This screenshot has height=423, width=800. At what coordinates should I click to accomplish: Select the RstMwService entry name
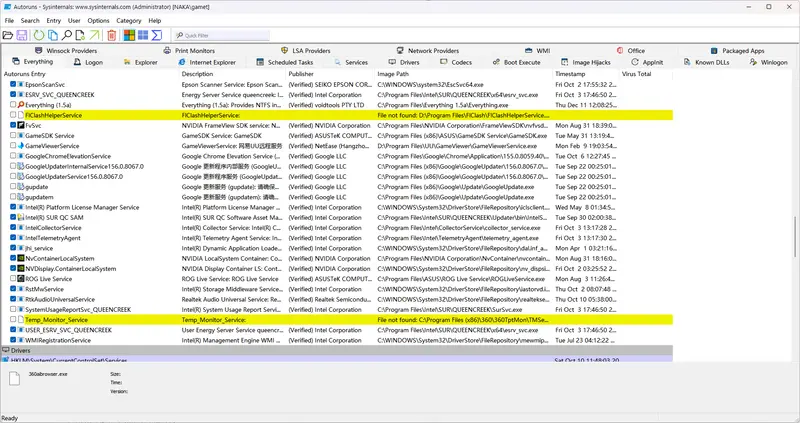(44, 289)
